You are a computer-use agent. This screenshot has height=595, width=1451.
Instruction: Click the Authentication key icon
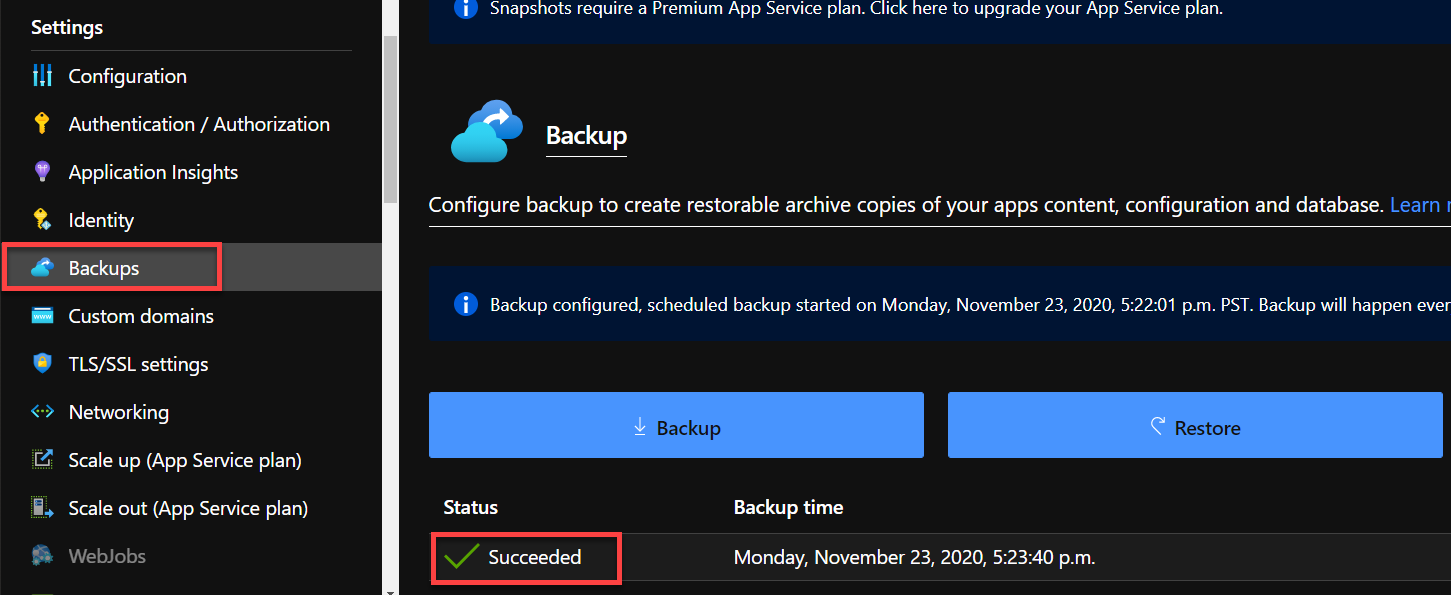click(x=42, y=124)
